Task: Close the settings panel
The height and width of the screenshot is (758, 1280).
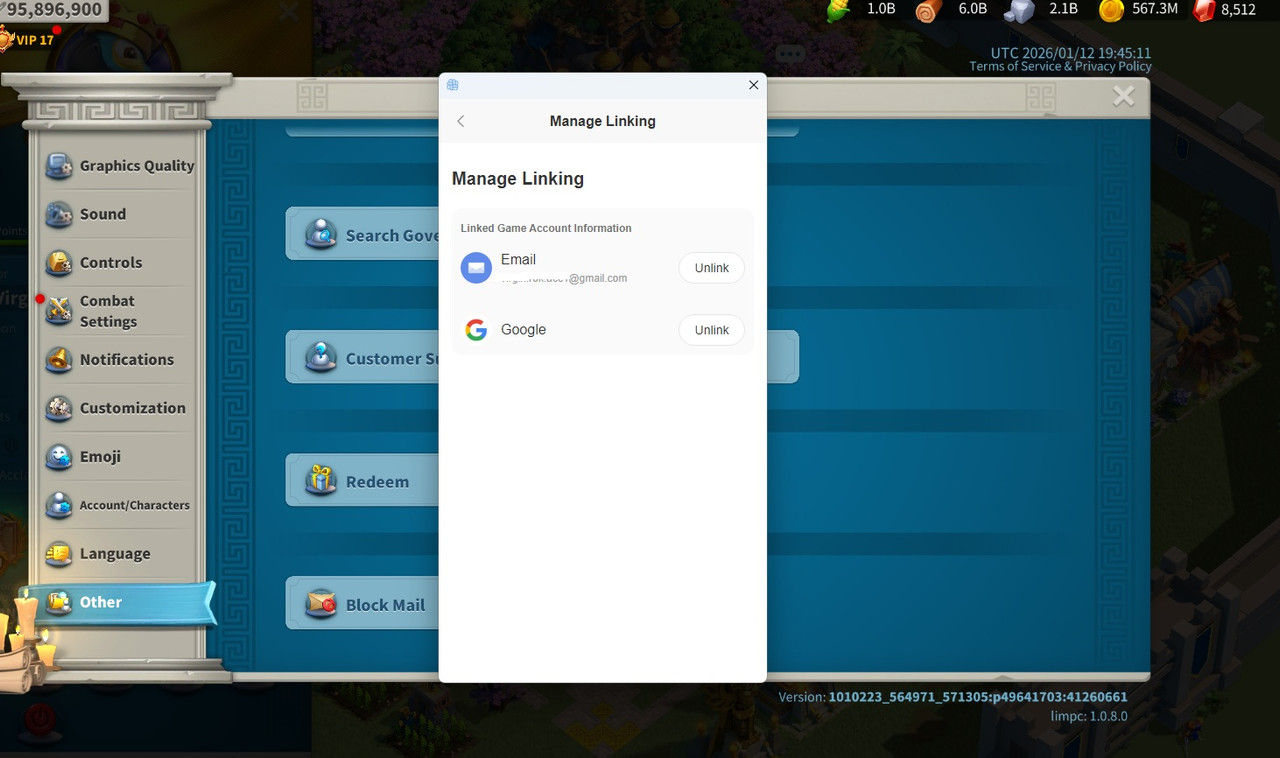Action: click(1124, 96)
